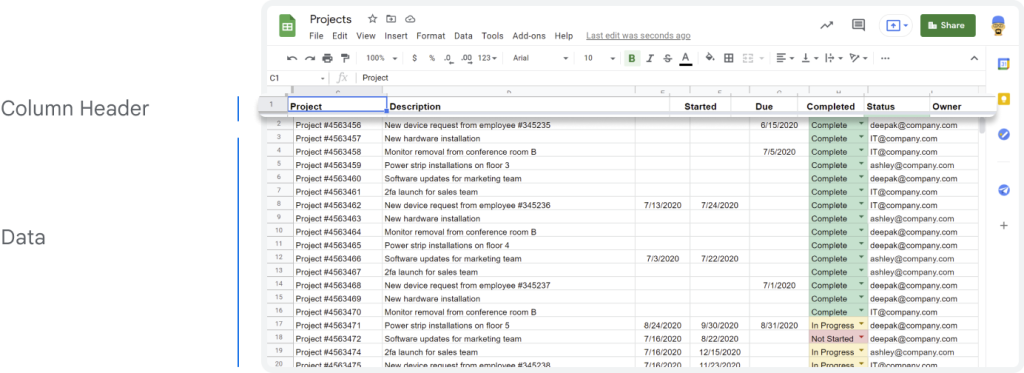1024x373 pixels.
Task: Open the Add-ons menu
Action: (x=529, y=36)
